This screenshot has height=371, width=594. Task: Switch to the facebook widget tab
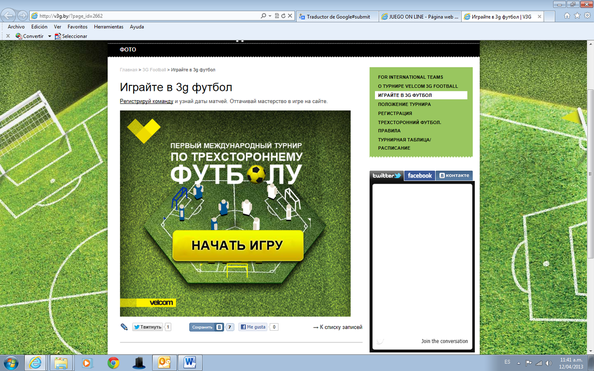point(420,175)
